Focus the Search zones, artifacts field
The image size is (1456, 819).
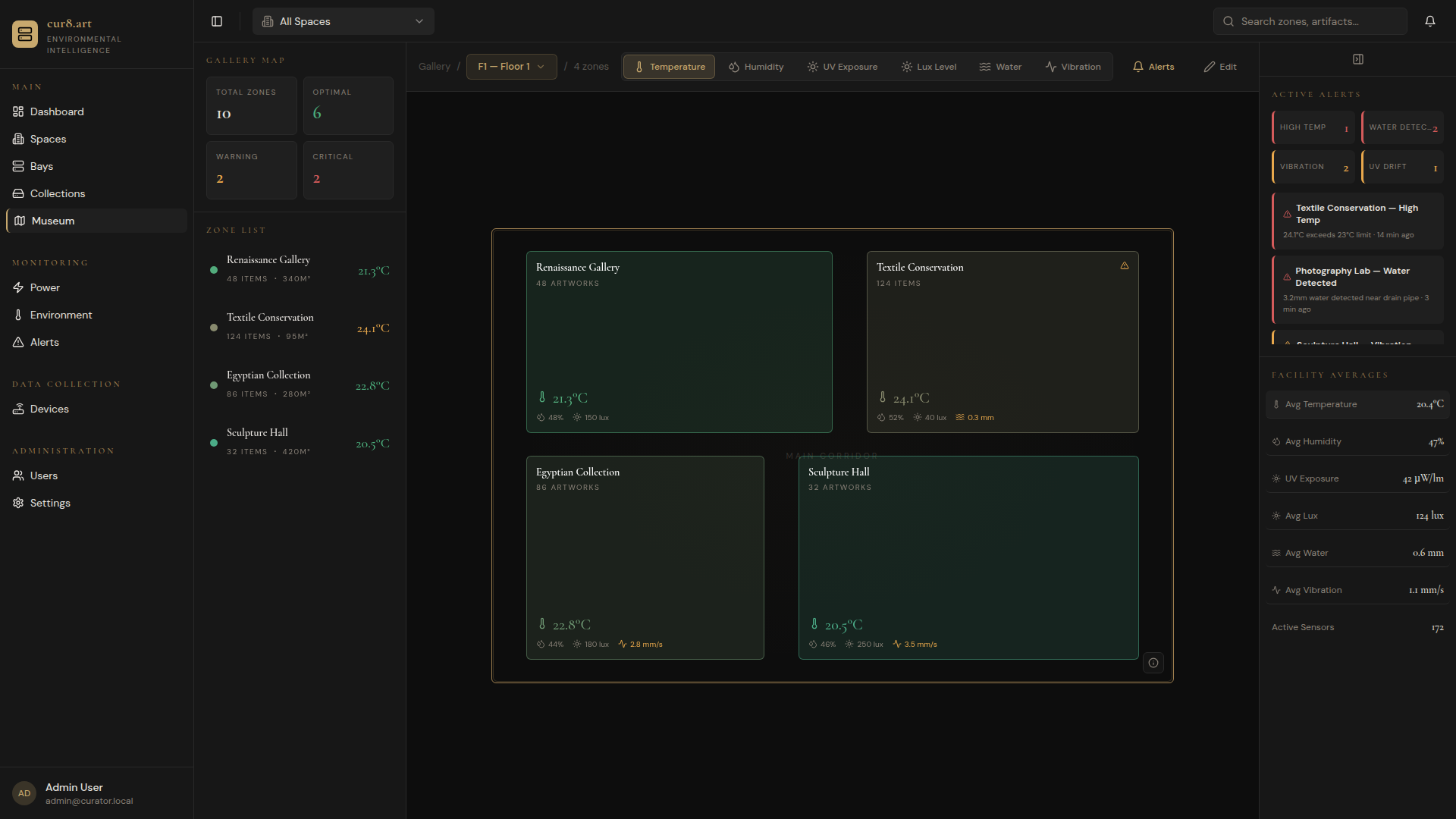[x=1310, y=21]
